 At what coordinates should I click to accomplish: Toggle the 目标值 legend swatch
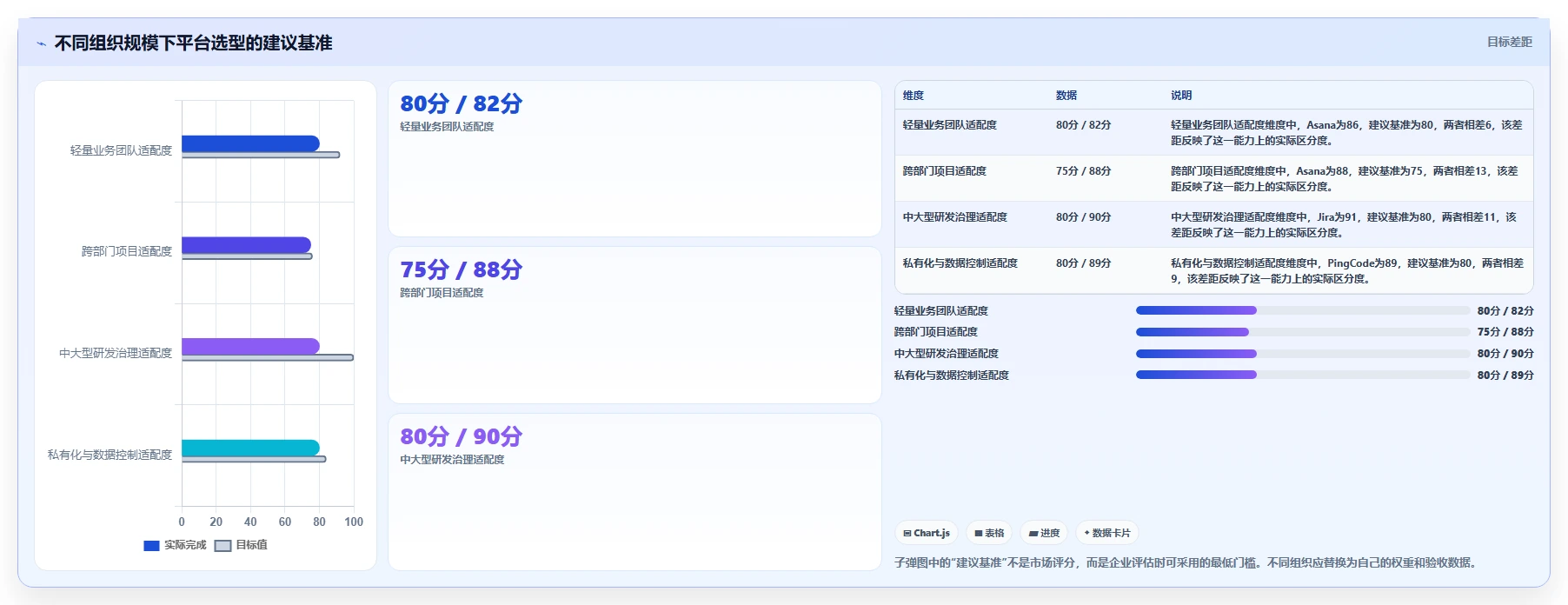click(x=223, y=546)
